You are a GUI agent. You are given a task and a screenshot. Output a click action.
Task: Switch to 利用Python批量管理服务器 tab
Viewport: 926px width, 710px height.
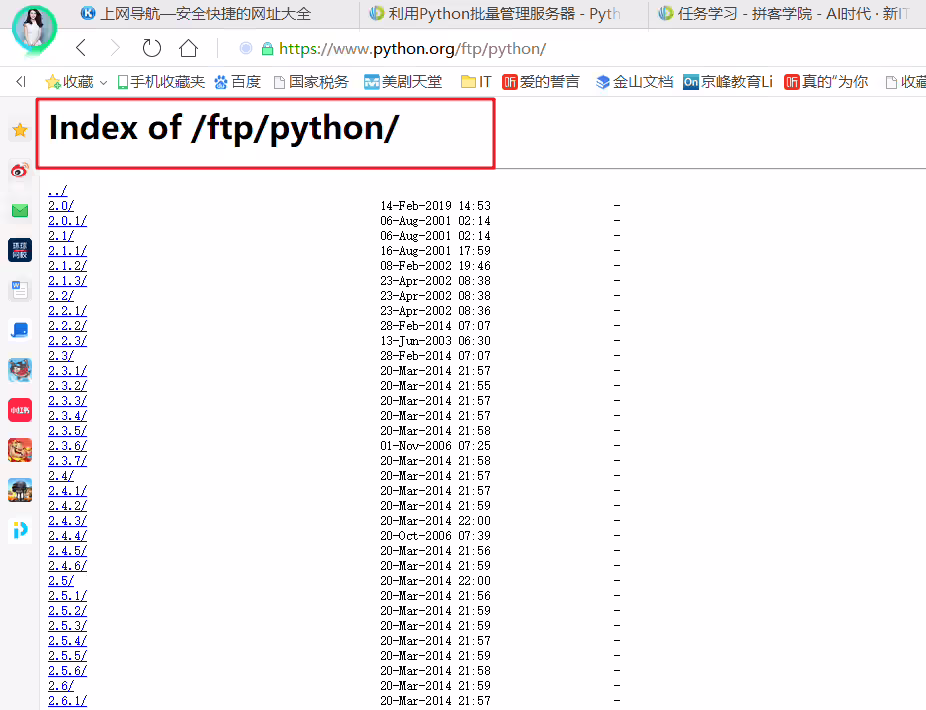coord(495,14)
